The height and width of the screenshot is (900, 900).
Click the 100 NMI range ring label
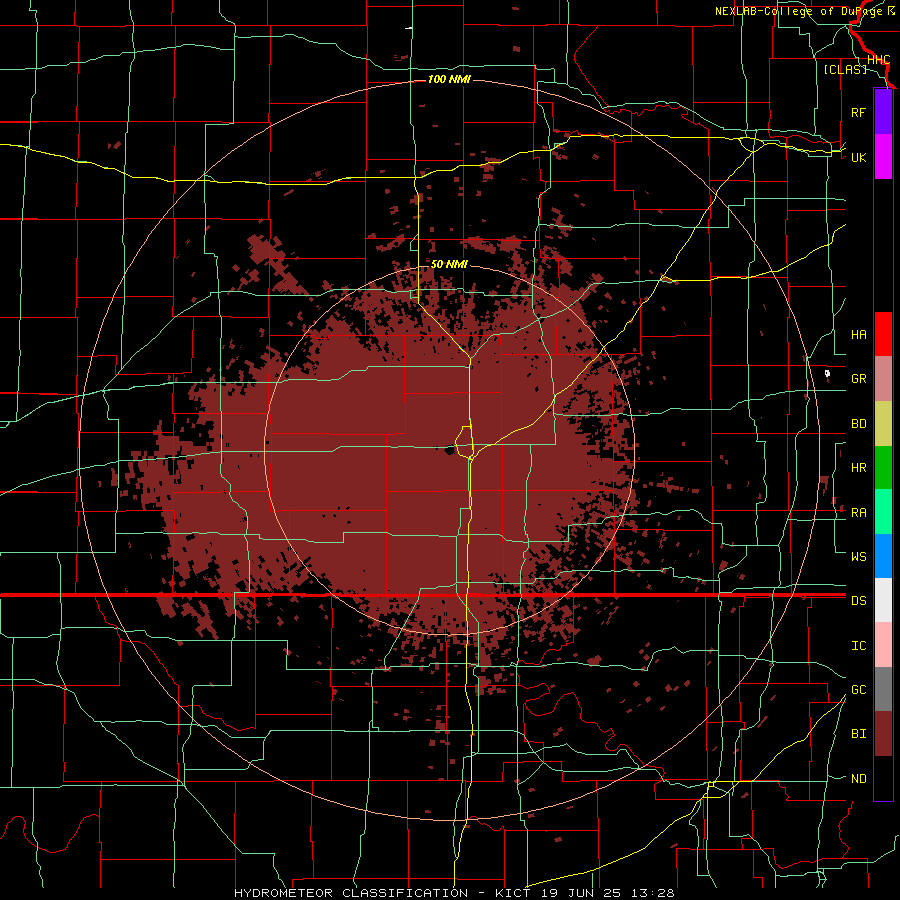[x=449, y=79]
